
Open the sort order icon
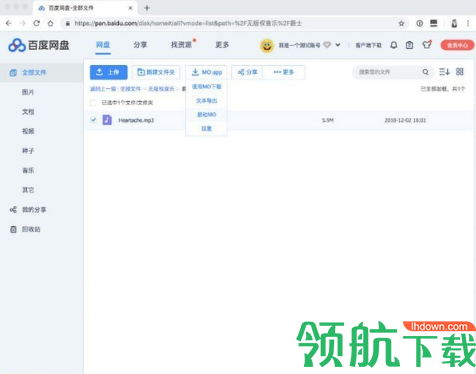[x=444, y=72]
